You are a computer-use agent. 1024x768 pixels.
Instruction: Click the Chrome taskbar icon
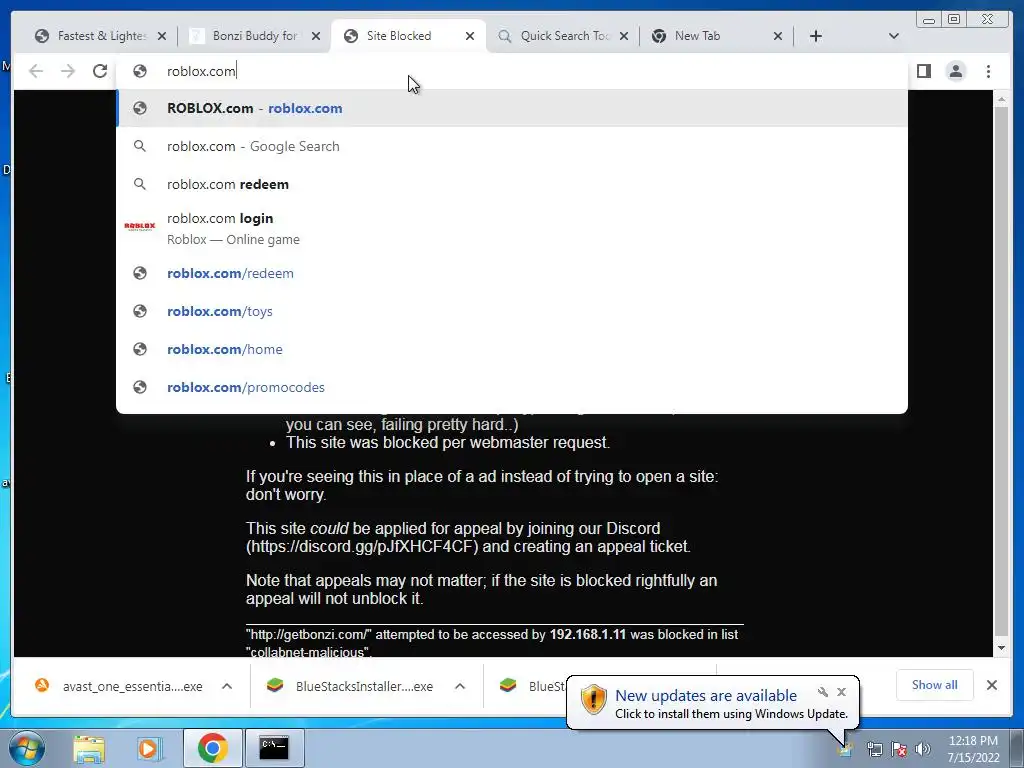coord(213,748)
